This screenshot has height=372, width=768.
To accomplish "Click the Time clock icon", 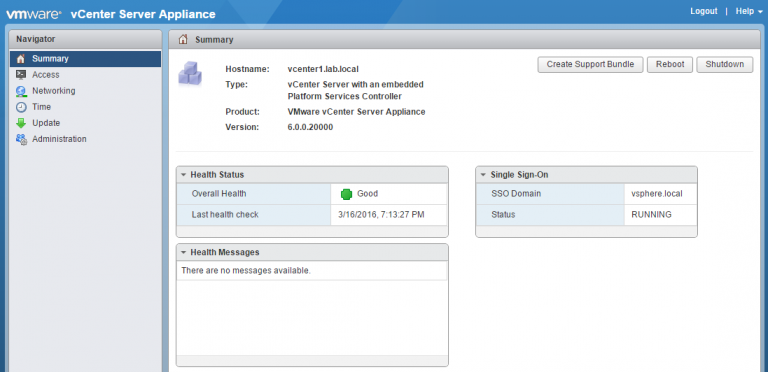I will [x=21, y=107].
